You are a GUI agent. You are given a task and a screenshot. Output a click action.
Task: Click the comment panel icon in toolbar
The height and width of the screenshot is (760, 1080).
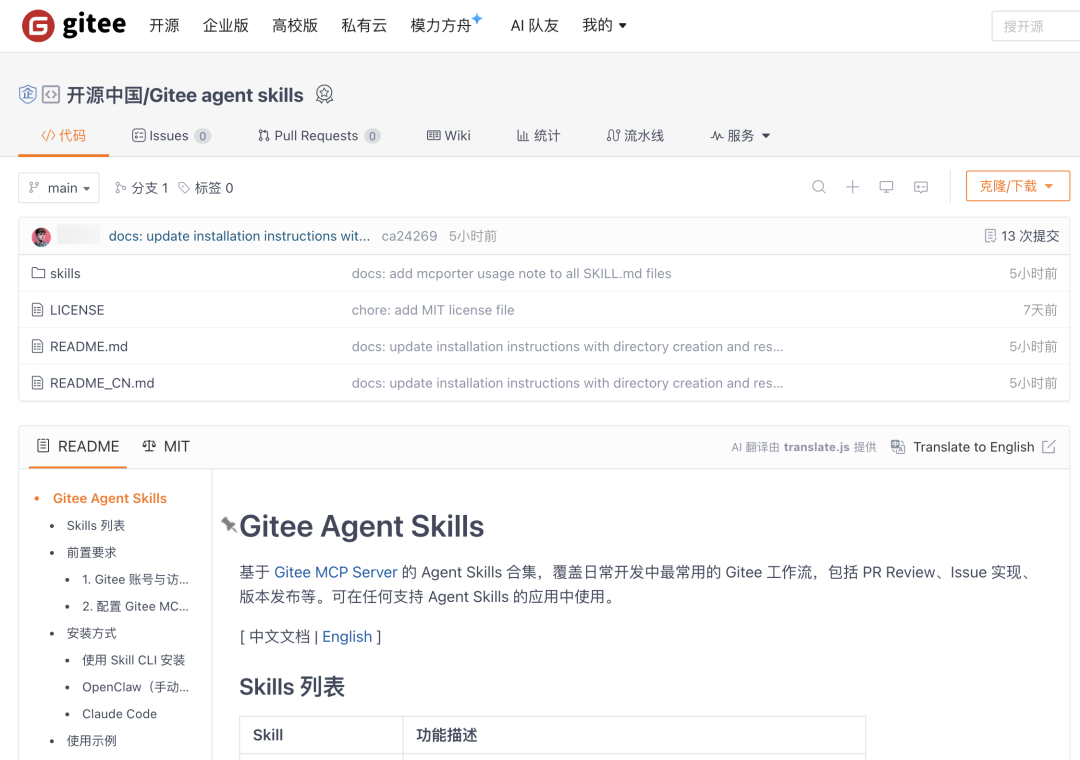921,187
